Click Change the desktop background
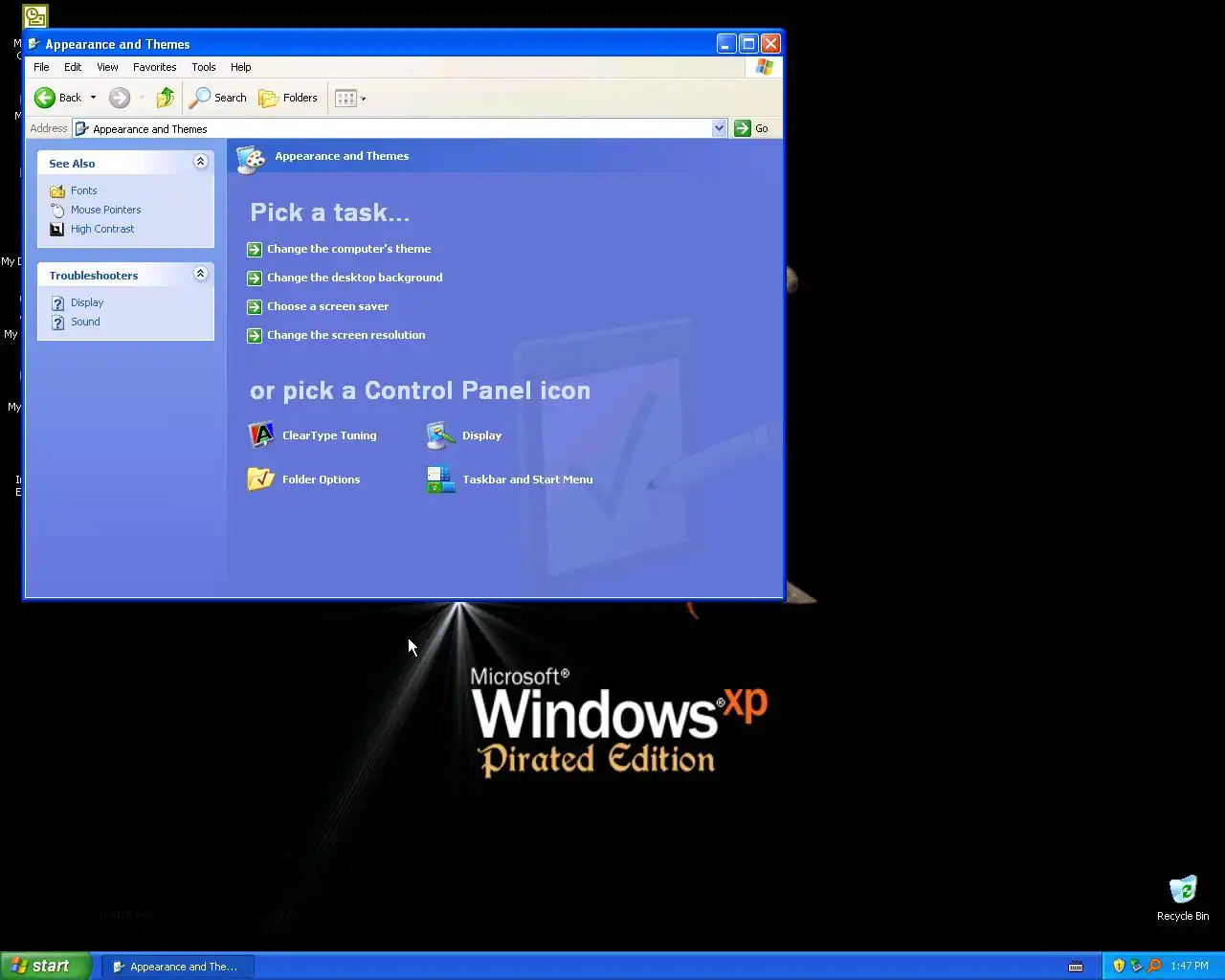This screenshot has height=980, width=1225. (354, 278)
